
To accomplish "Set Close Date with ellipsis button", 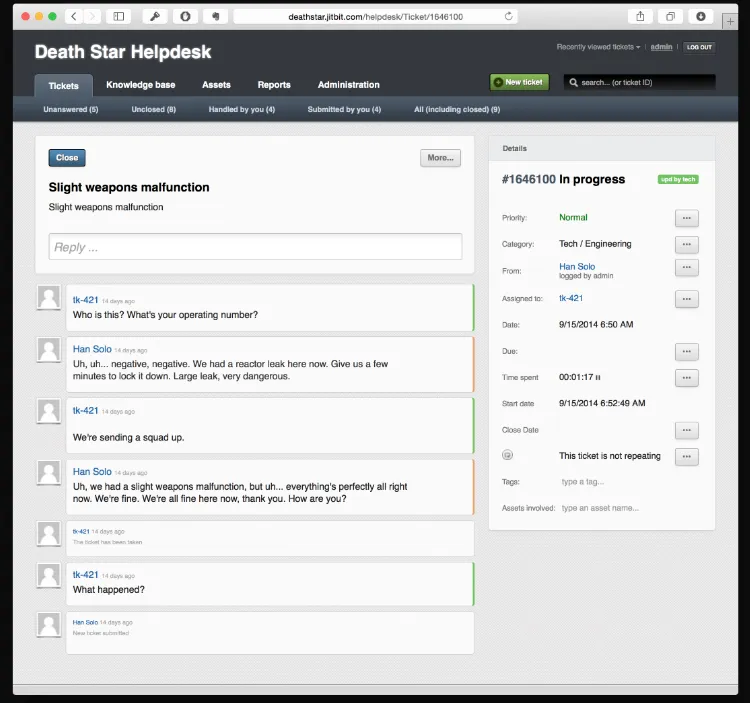I will point(687,430).
